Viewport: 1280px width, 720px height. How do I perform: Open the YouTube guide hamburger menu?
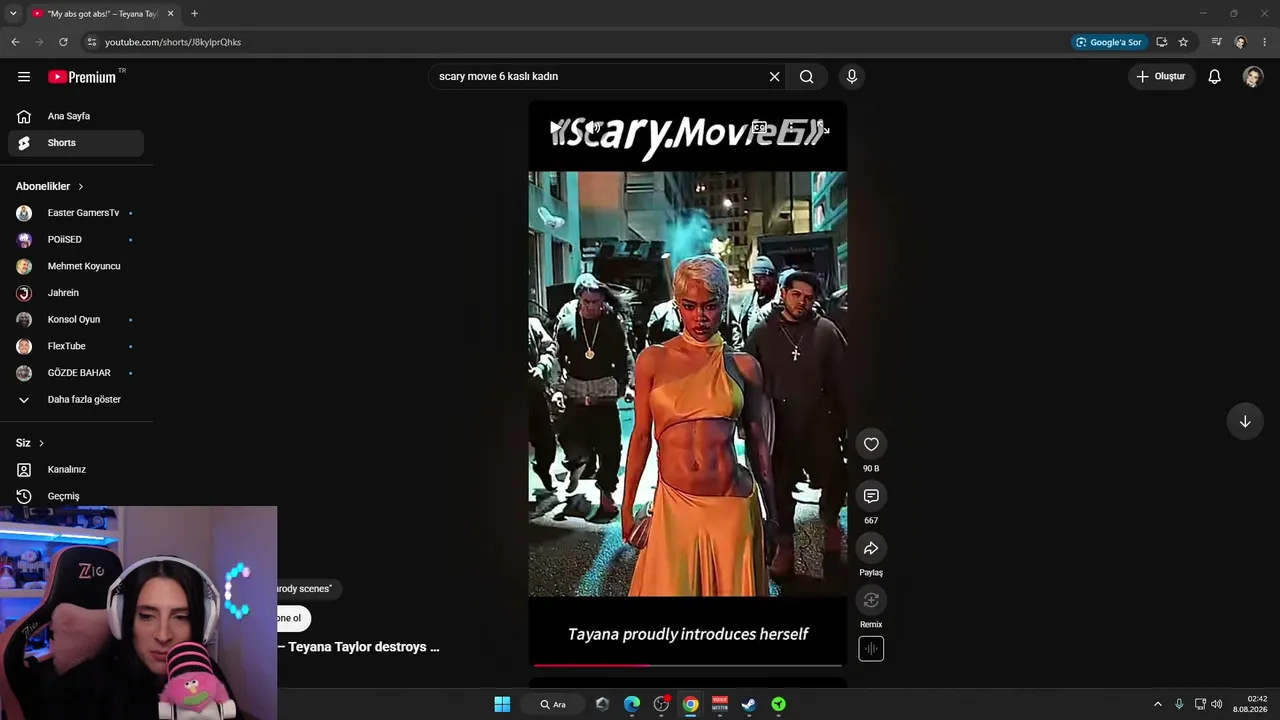click(x=24, y=77)
